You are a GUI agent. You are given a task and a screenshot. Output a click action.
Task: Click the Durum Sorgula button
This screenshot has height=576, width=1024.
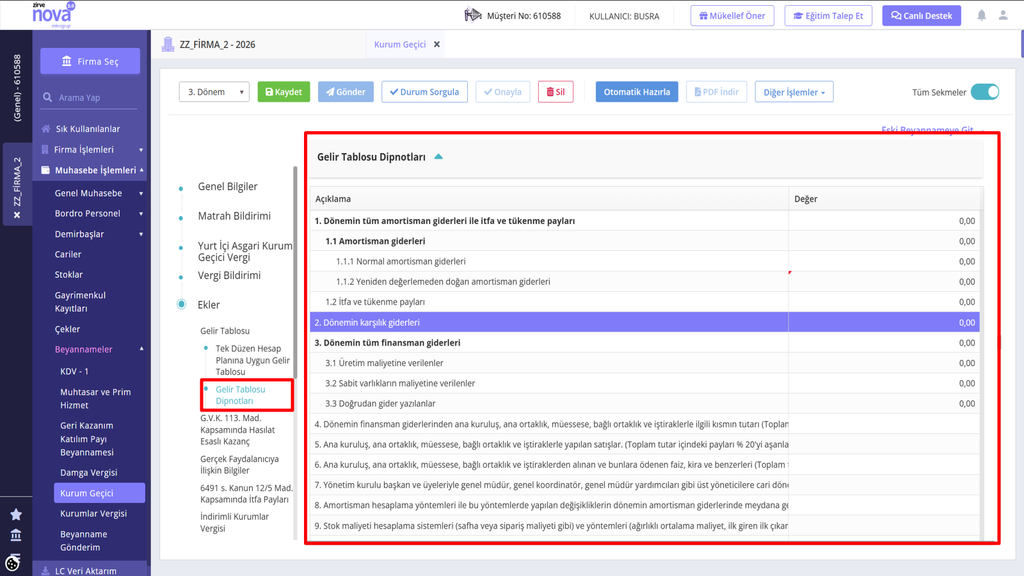[424, 92]
